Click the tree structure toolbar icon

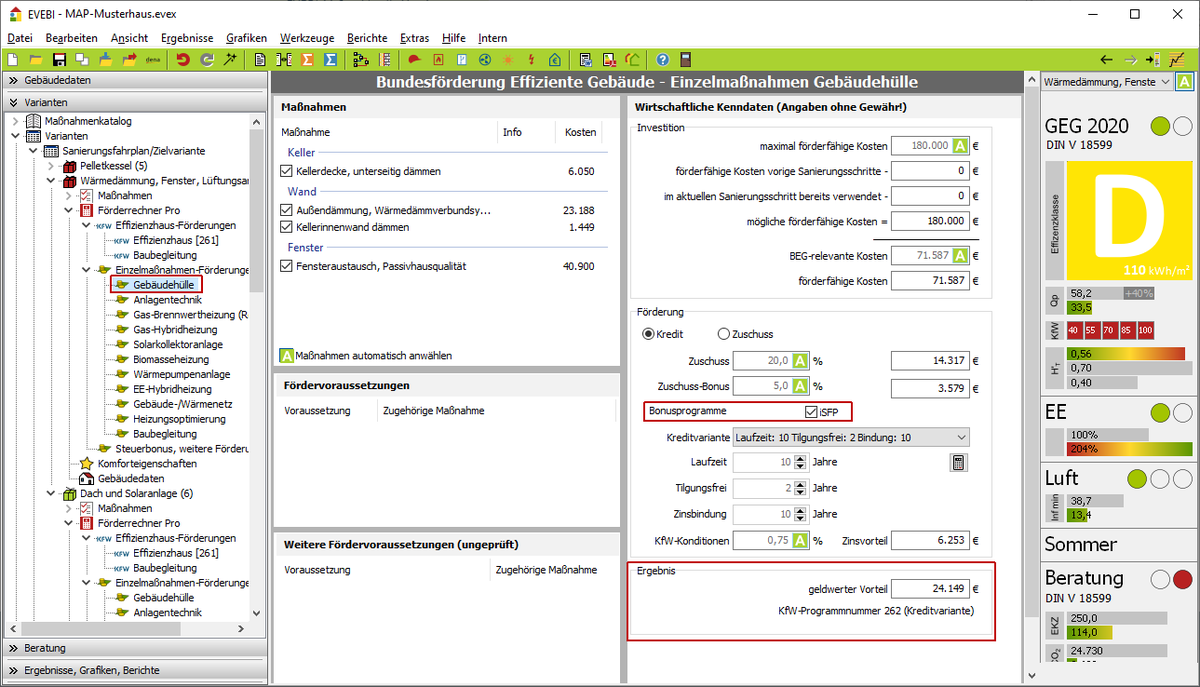(362, 60)
